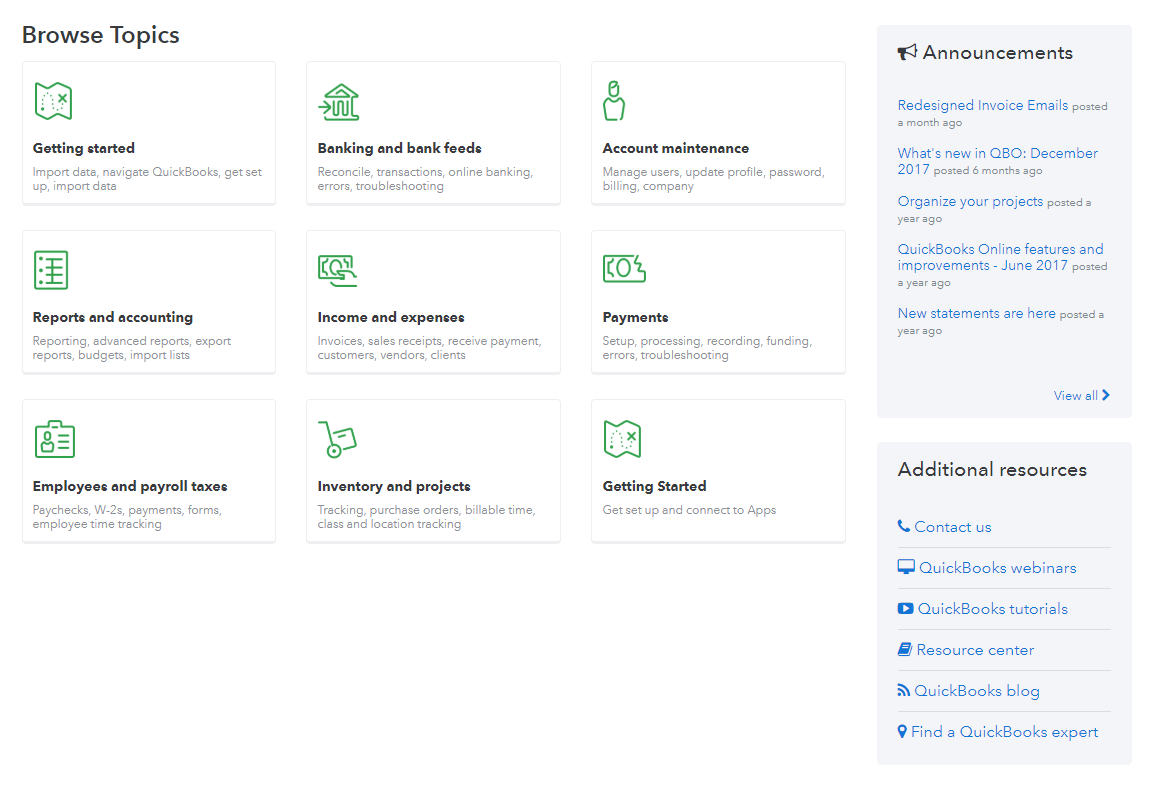Click the hand truck icon for Inventory and projects
This screenshot has width=1153, height=786.
337,439
